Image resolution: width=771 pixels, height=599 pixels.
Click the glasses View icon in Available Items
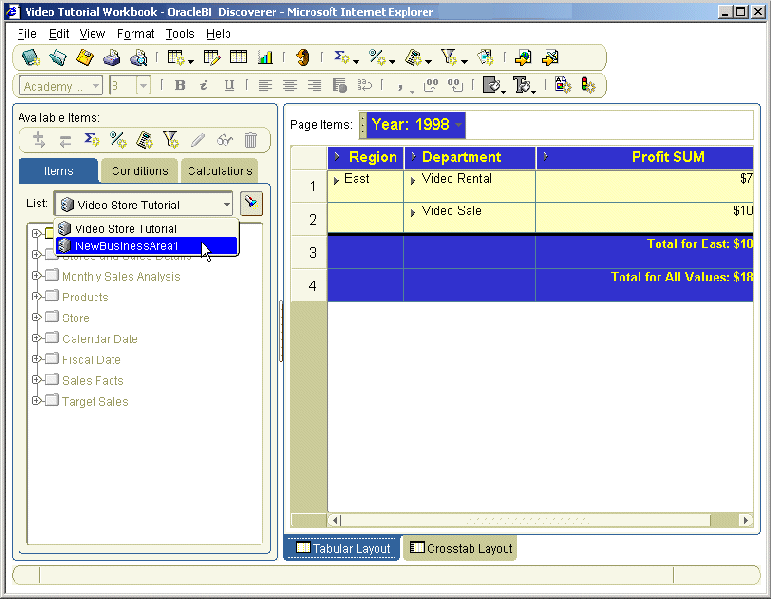(x=225, y=140)
